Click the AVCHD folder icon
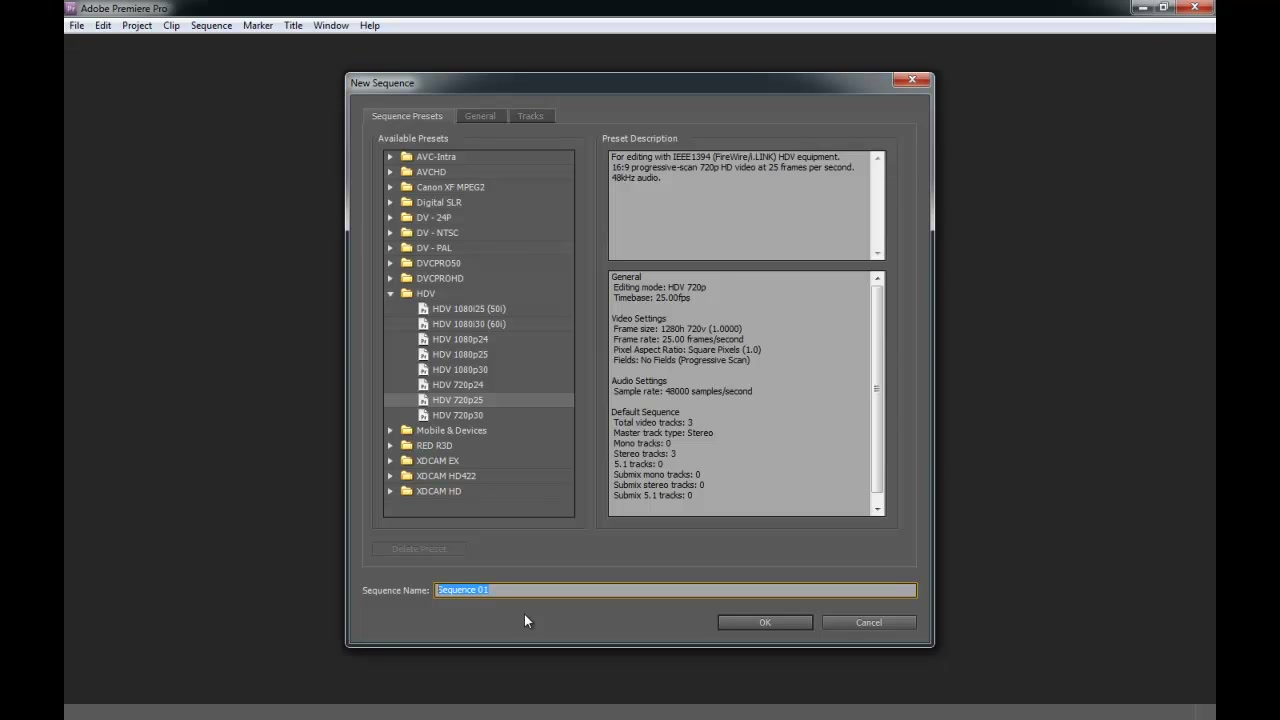The width and height of the screenshot is (1280, 720). (407, 172)
